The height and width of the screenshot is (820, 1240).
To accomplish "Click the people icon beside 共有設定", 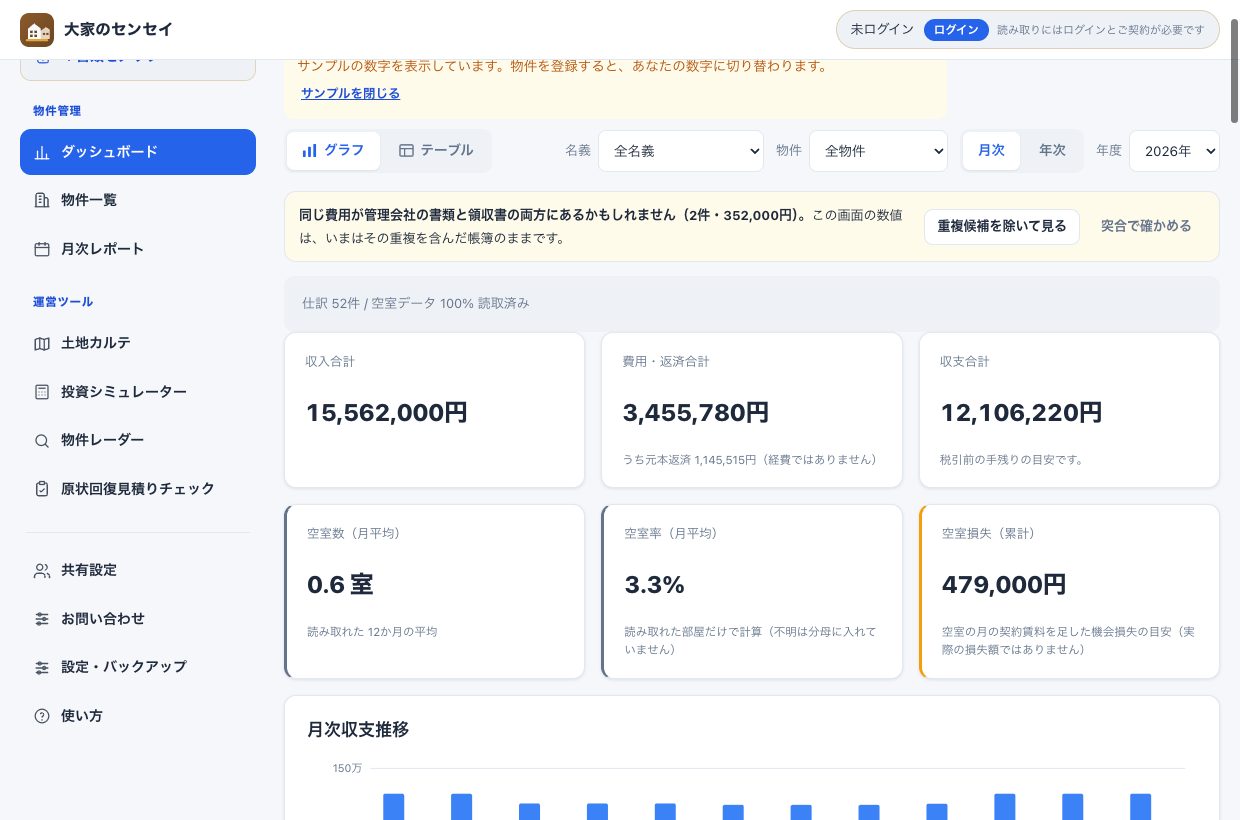I will point(42,570).
